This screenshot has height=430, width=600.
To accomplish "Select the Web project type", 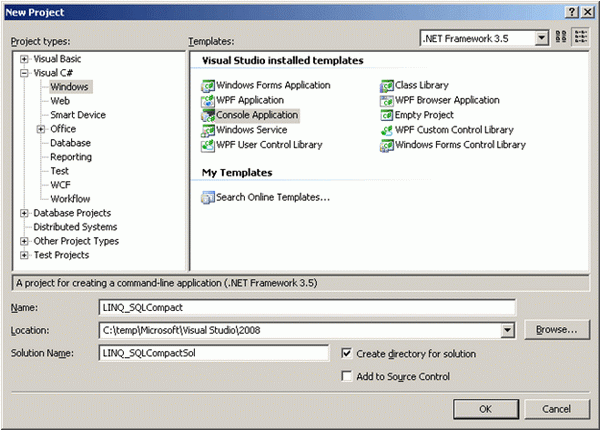I will coord(60,101).
